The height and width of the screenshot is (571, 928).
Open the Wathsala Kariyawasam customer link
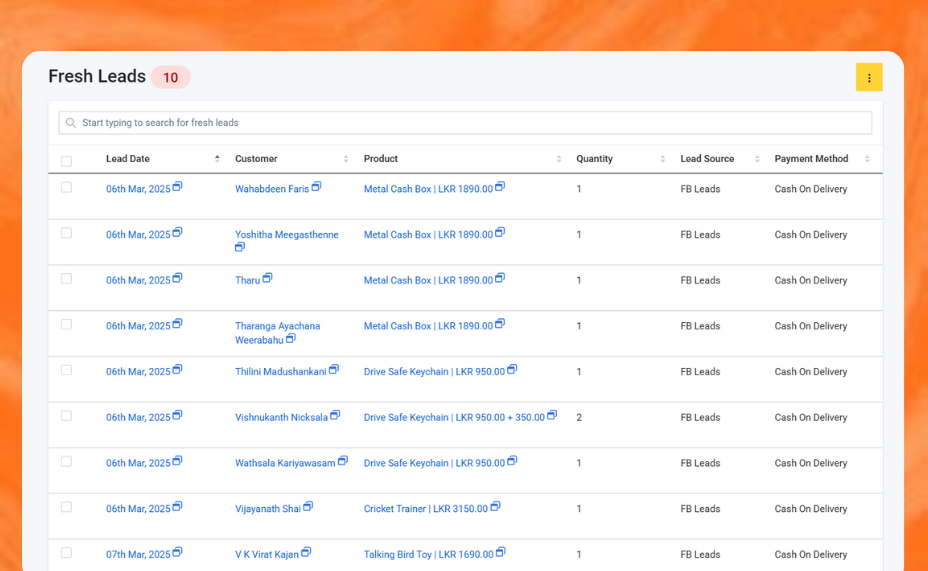click(285, 463)
